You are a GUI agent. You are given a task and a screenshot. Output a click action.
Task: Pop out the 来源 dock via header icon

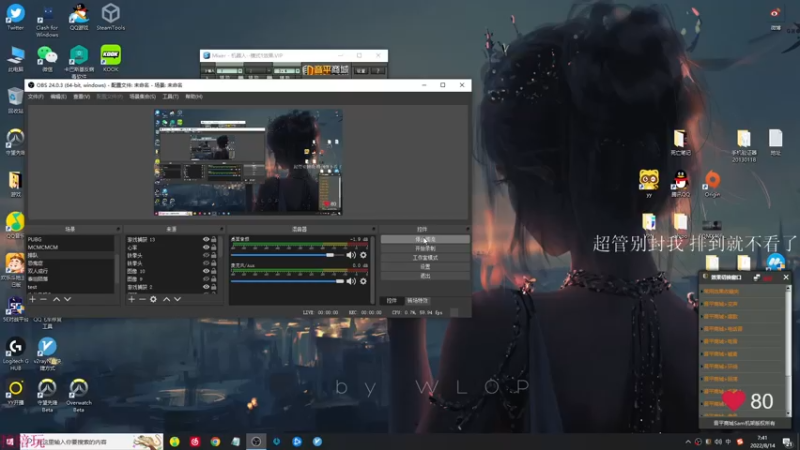coord(221,229)
